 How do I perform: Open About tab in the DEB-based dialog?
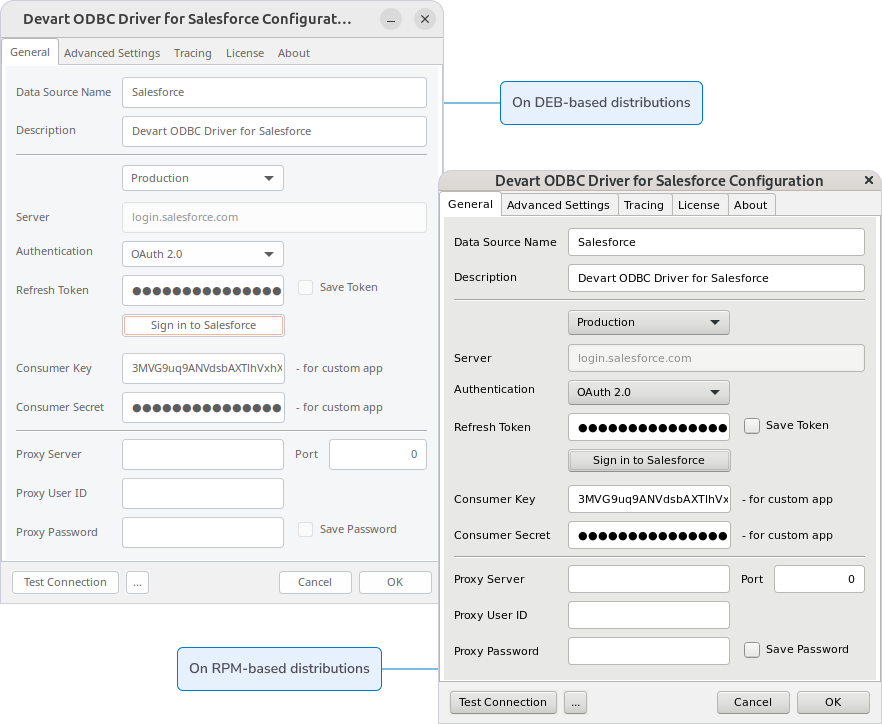[x=294, y=53]
